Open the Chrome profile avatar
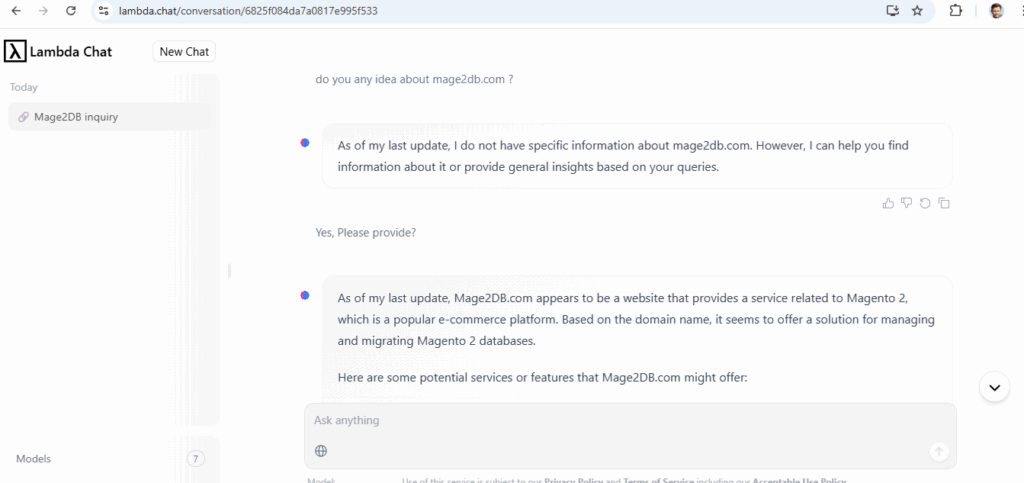The height and width of the screenshot is (483, 1024). (x=996, y=10)
